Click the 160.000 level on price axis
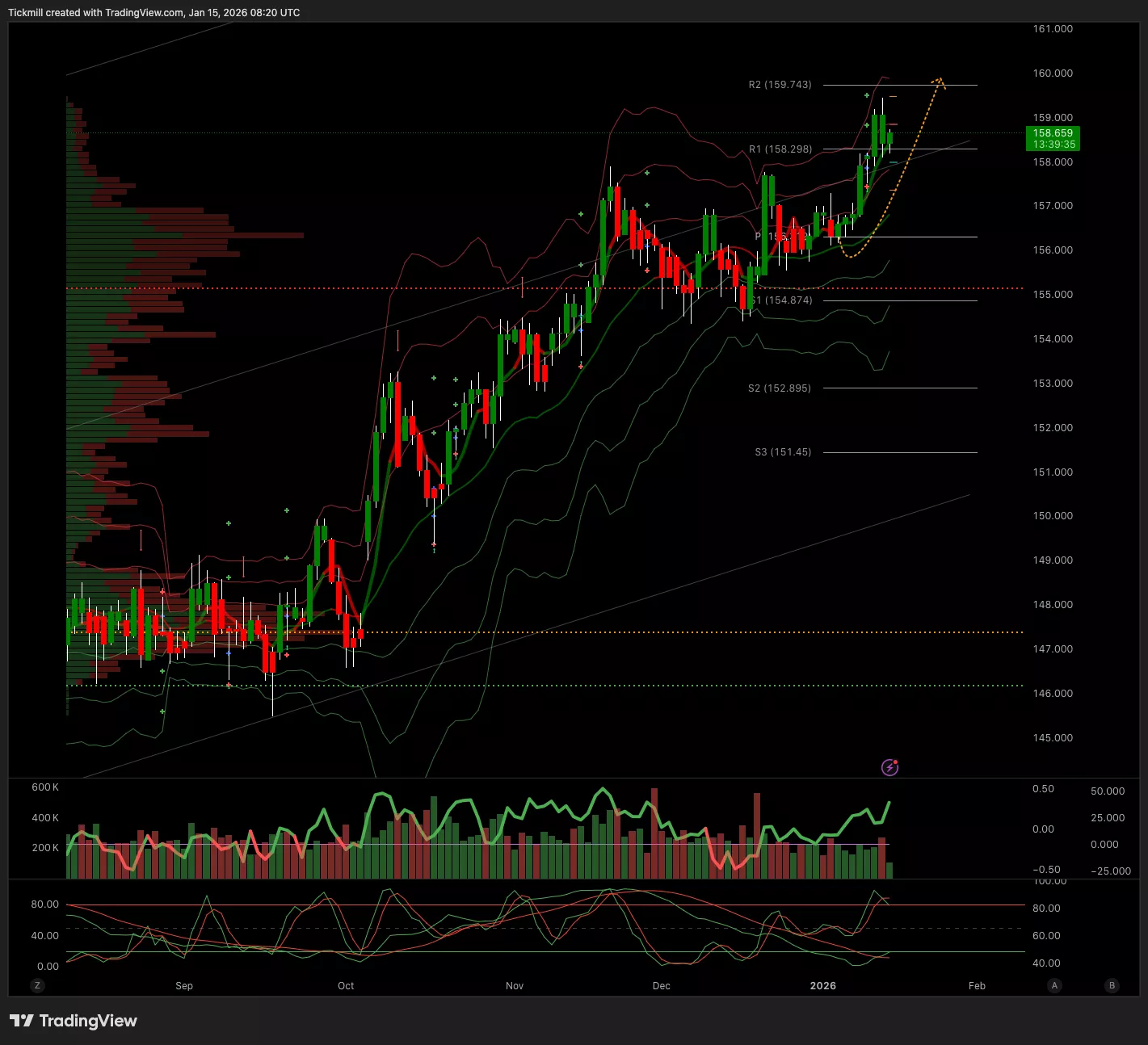The image size is (1148, 1045). coord(1053,73)
